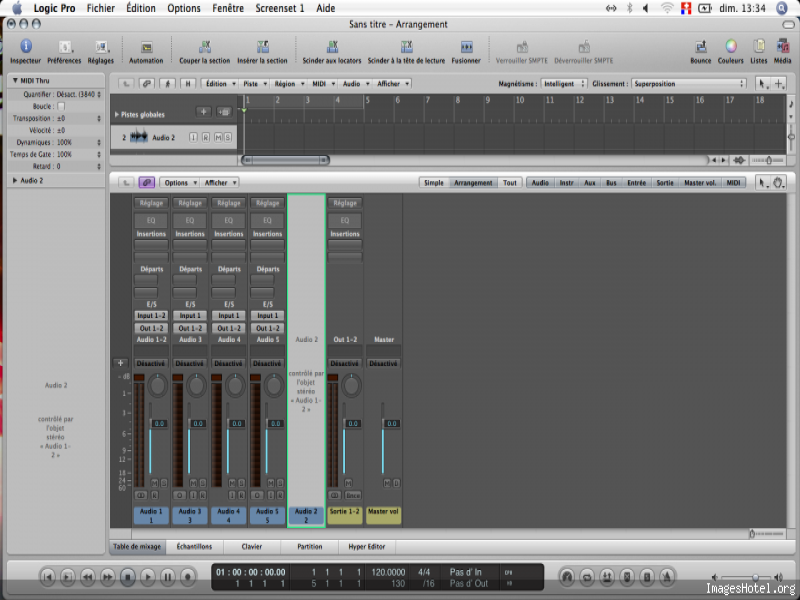Click Go to Beginning in the transport bar

(47, 577)
